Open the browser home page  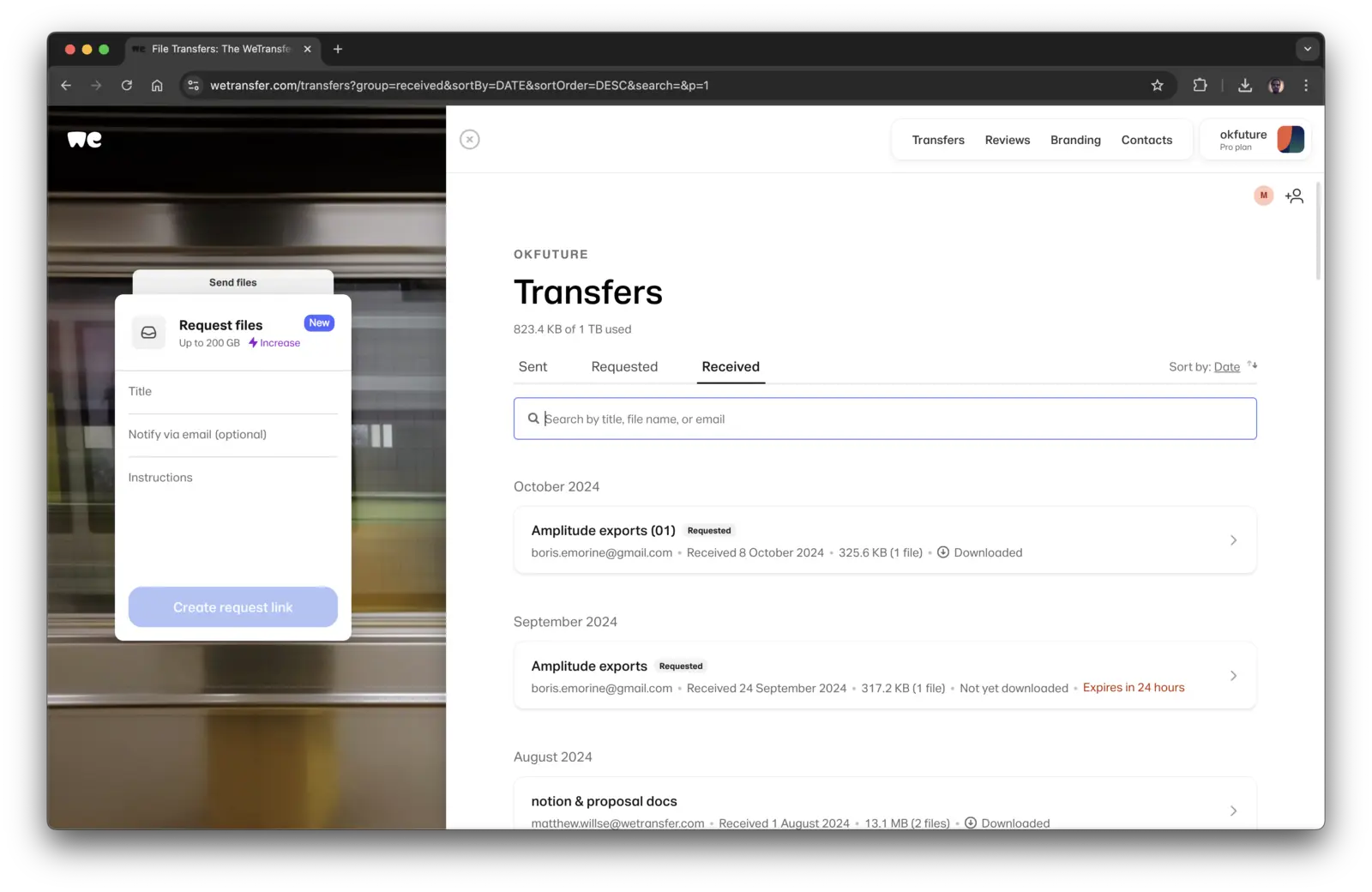pyautogui.click(x=157, y=86)
